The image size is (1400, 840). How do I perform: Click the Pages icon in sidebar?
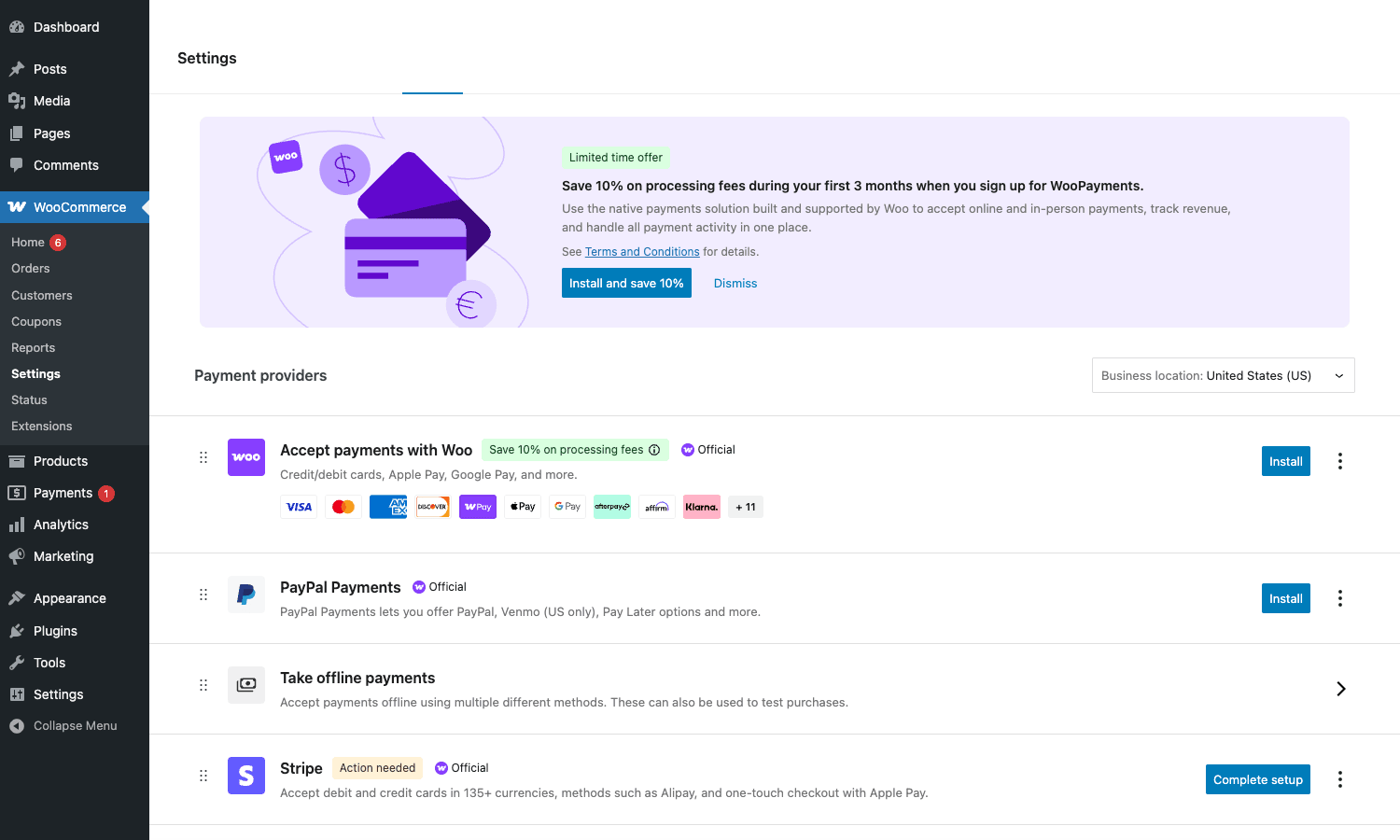[17, 133]
